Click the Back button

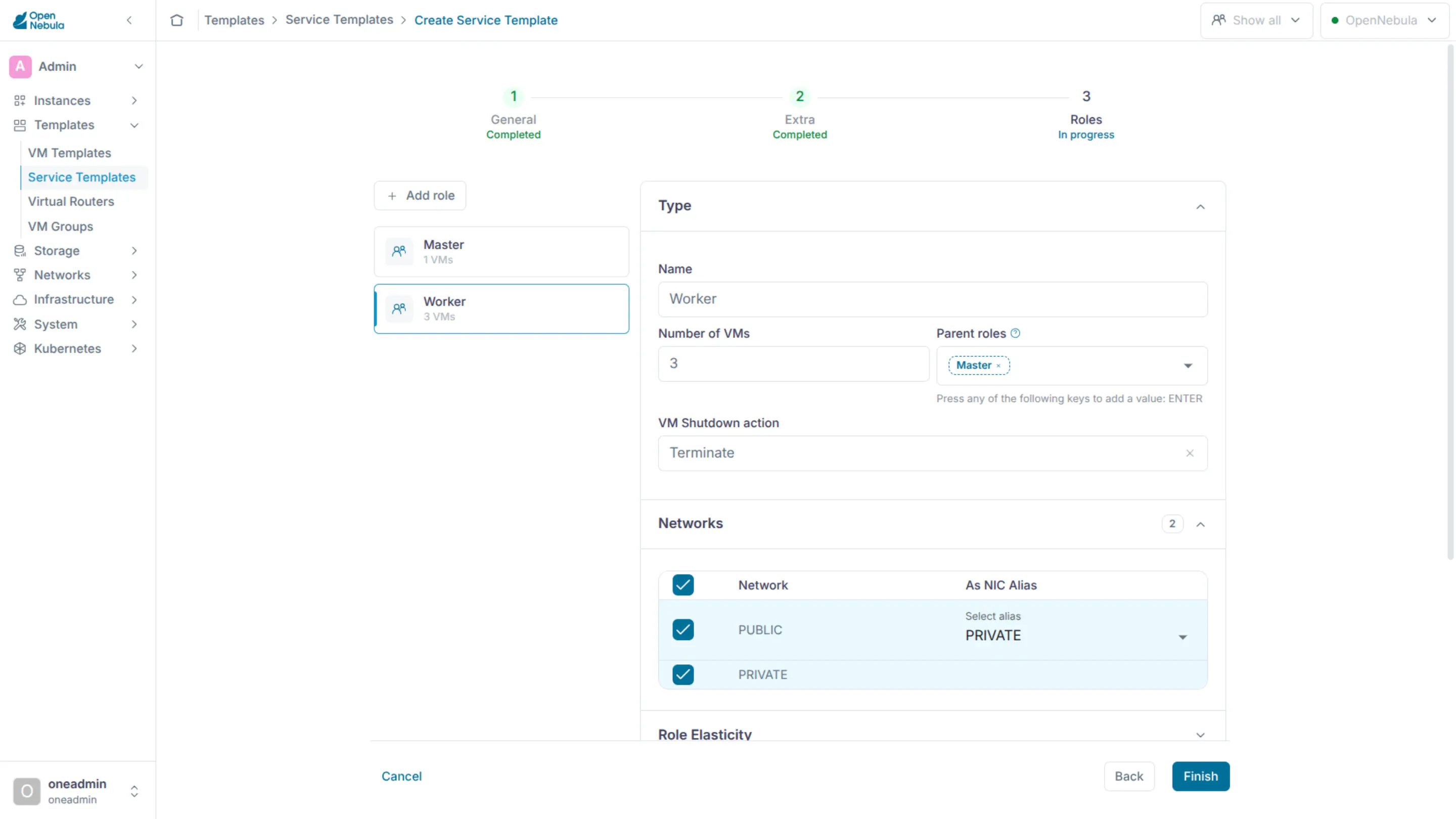(x=1129, y=776)
